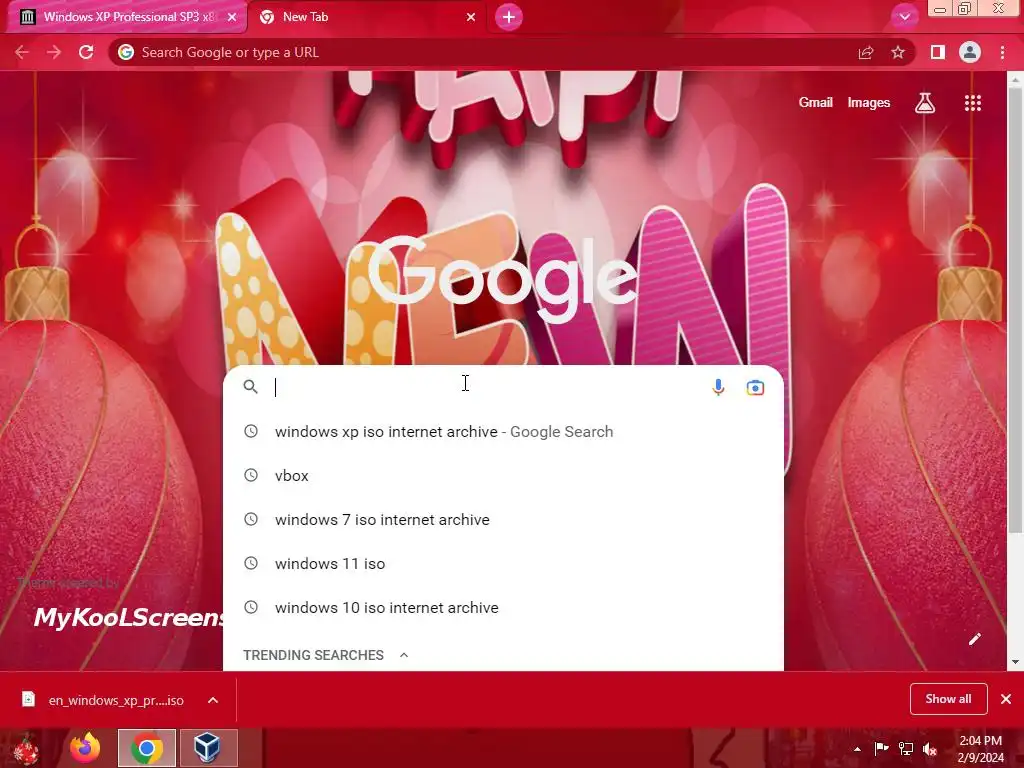Viewport: 1024px width, 768px height.
Task: Open the Action Center flag icon
Action: tap(881, 749)
